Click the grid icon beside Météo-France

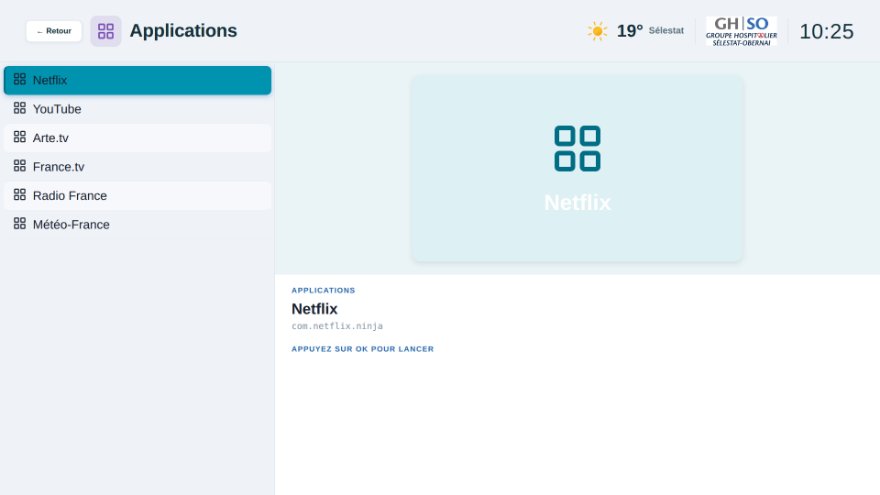[x=20, y=223]
